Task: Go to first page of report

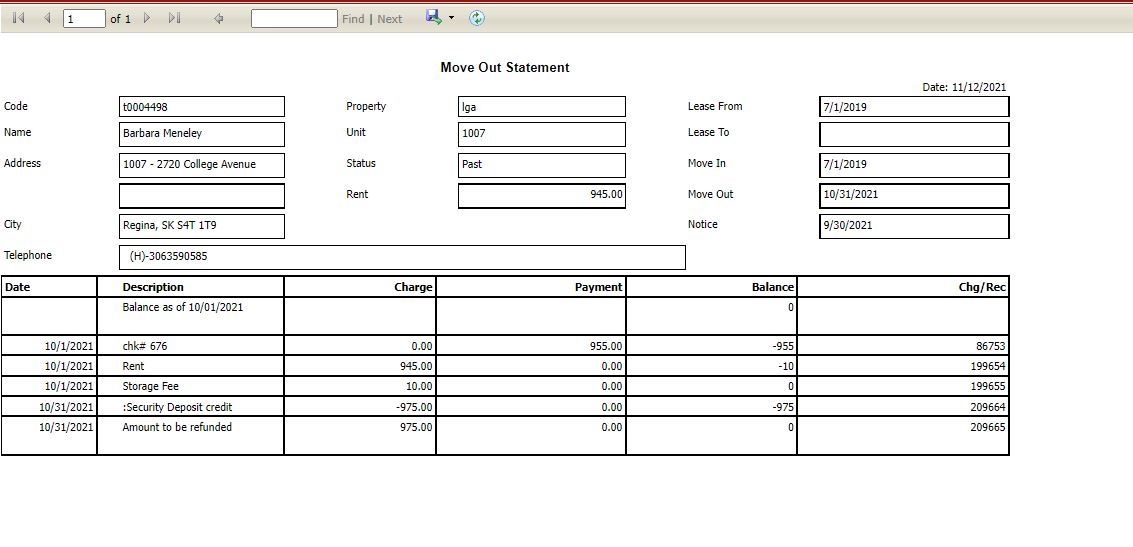Action: (x=19, y=18)
